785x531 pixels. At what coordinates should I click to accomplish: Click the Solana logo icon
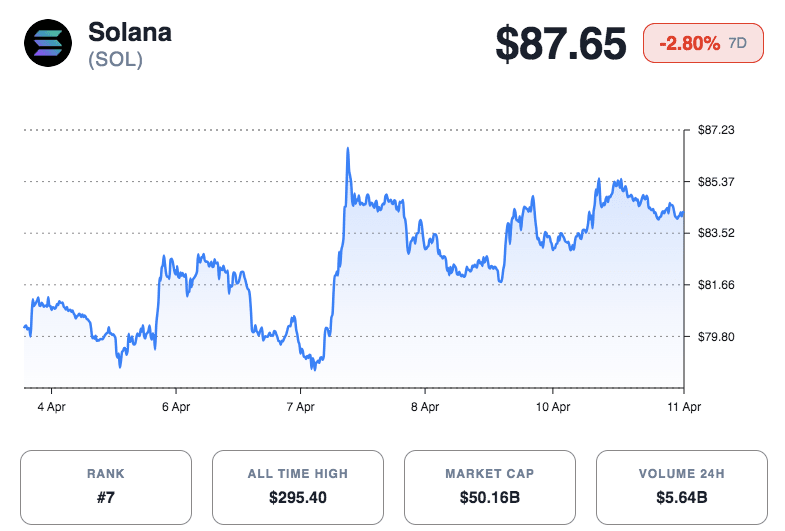click(49, 45)
